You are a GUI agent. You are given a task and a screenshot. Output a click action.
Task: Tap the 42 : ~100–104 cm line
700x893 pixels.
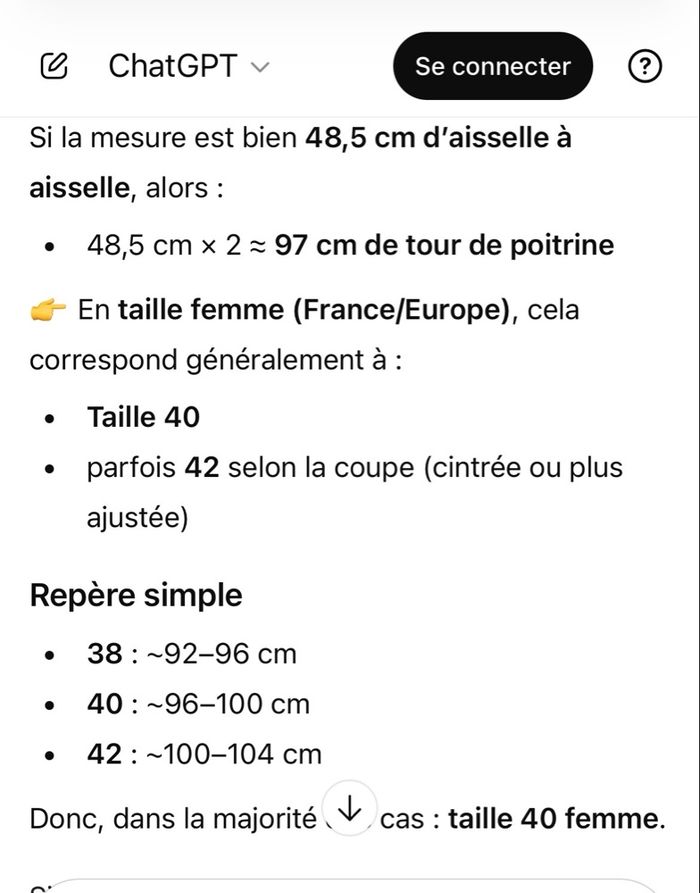(204, 754)
